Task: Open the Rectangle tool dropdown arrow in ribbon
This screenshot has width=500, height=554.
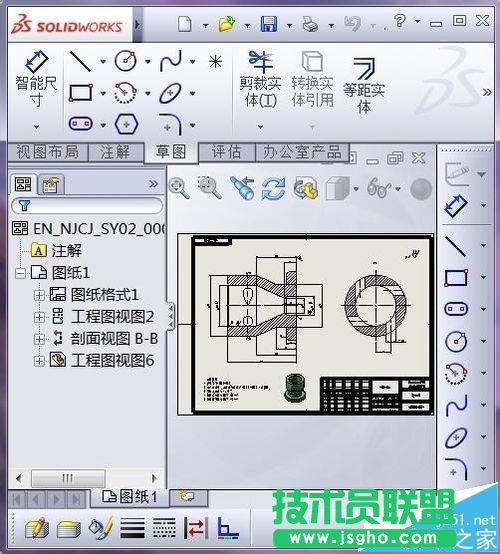Action: [103, 94]
